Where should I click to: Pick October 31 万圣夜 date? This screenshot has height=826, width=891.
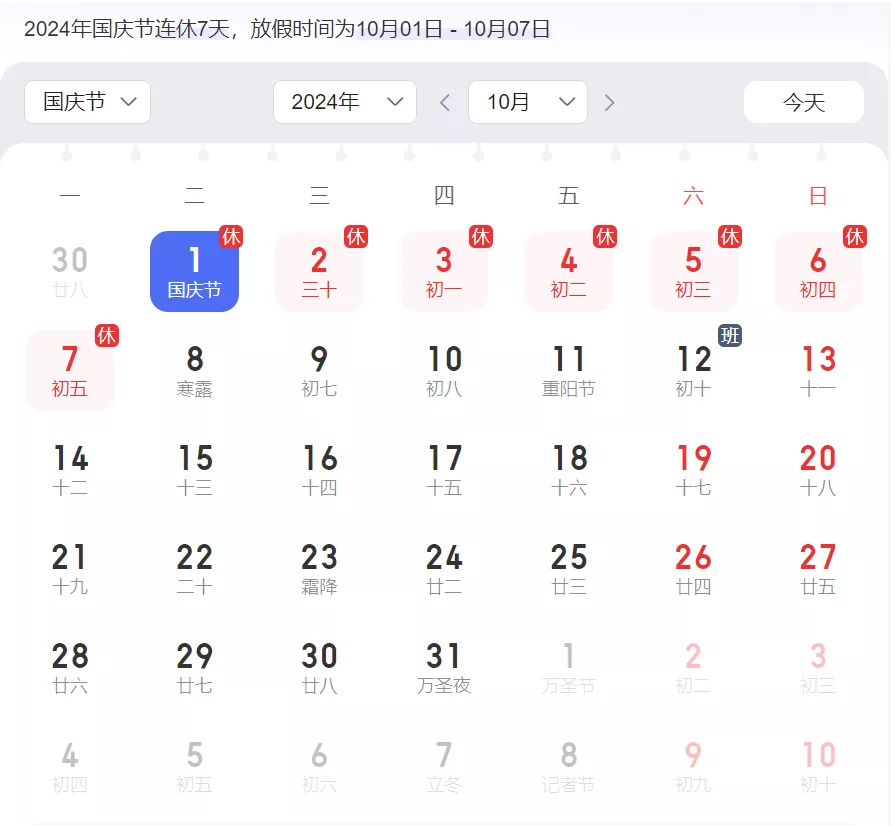pyautogui.click(x=444, y=668)
